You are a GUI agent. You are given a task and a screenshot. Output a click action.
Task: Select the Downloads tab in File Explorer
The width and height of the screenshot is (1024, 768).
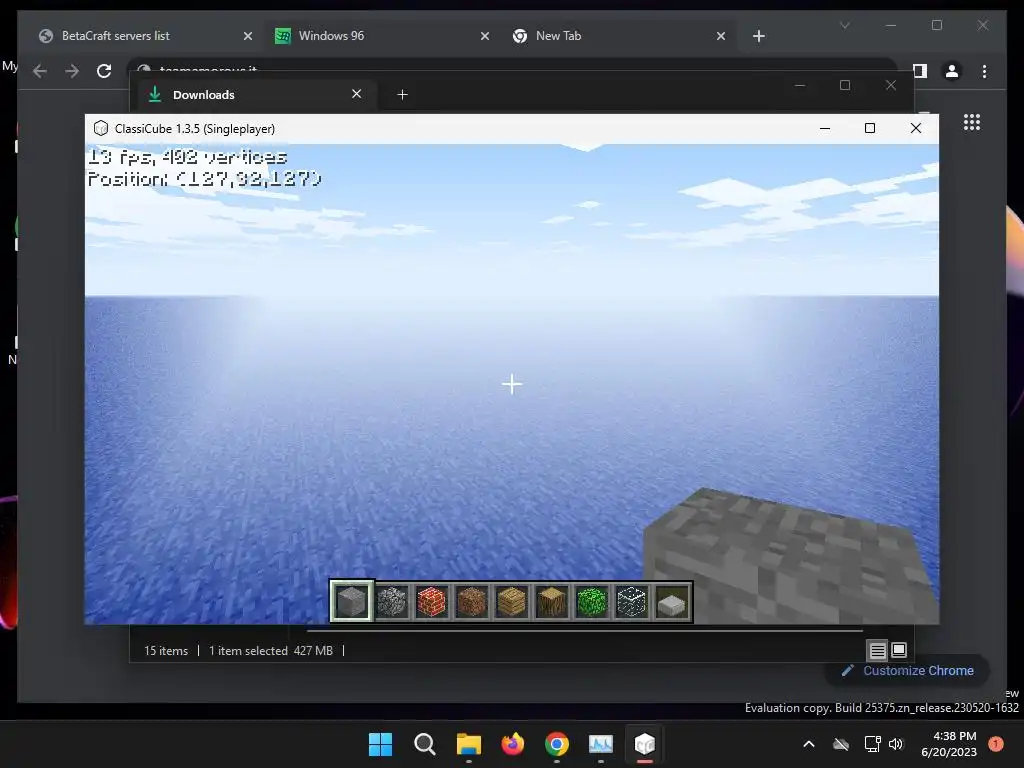point(257,95)
